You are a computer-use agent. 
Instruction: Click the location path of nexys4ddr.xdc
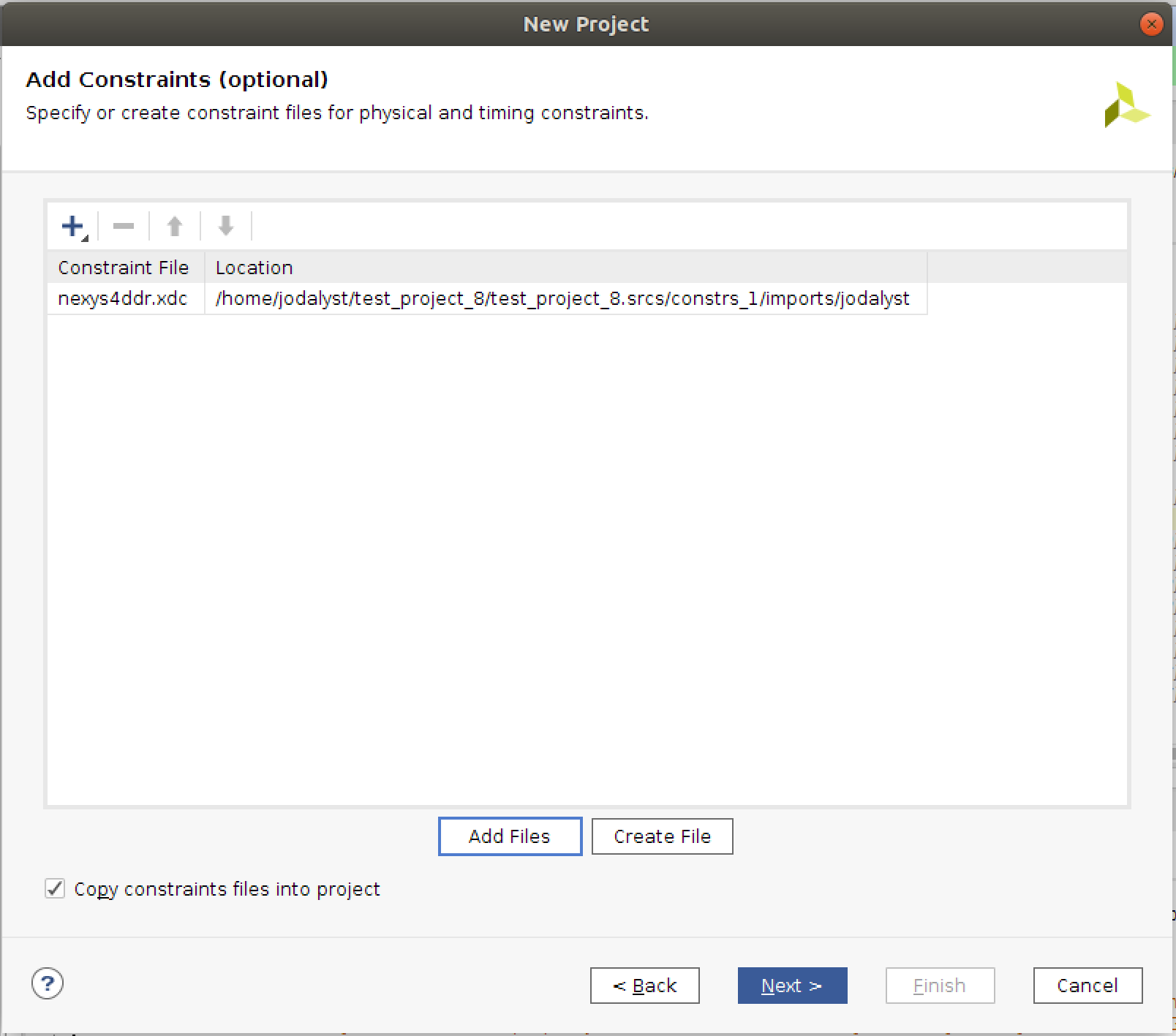click(x=562, y=298)
